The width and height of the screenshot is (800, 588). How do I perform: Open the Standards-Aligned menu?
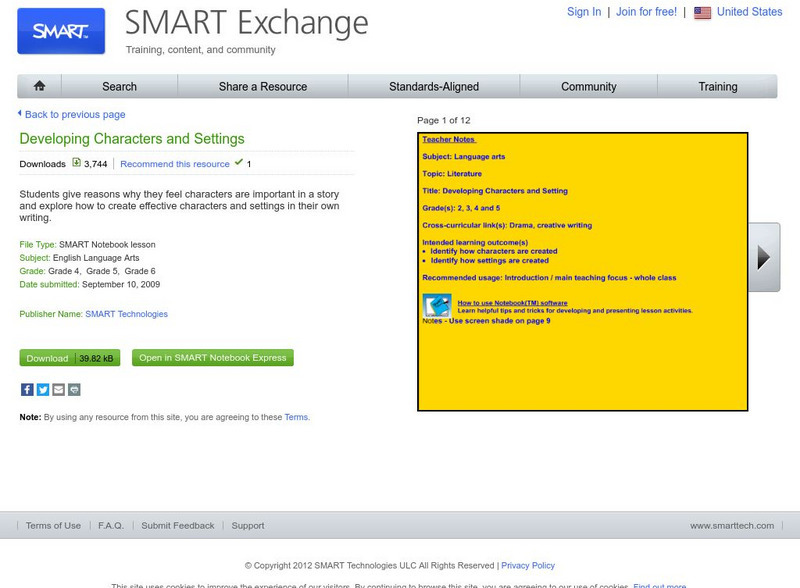[434, 86]
